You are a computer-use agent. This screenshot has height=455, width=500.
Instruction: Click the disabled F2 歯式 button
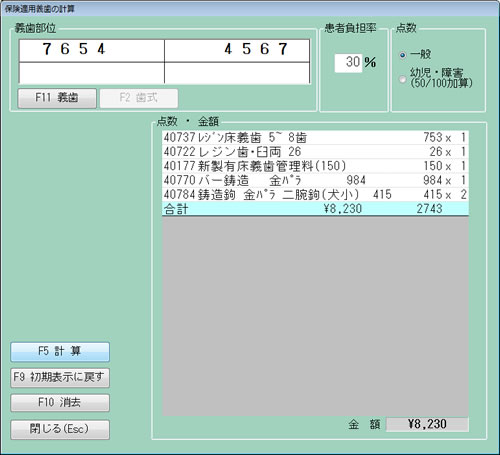139,98
